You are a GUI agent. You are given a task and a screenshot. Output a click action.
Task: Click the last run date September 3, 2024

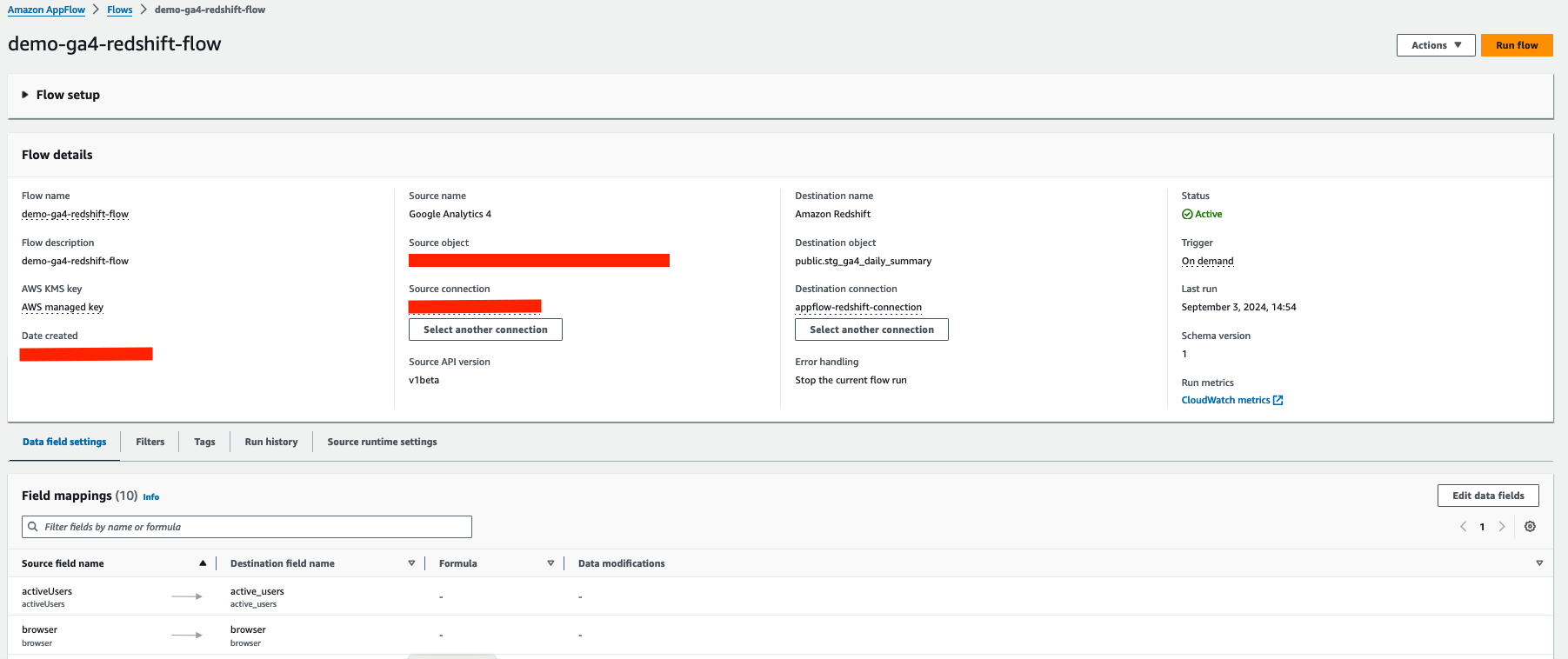coord(1238,307)
